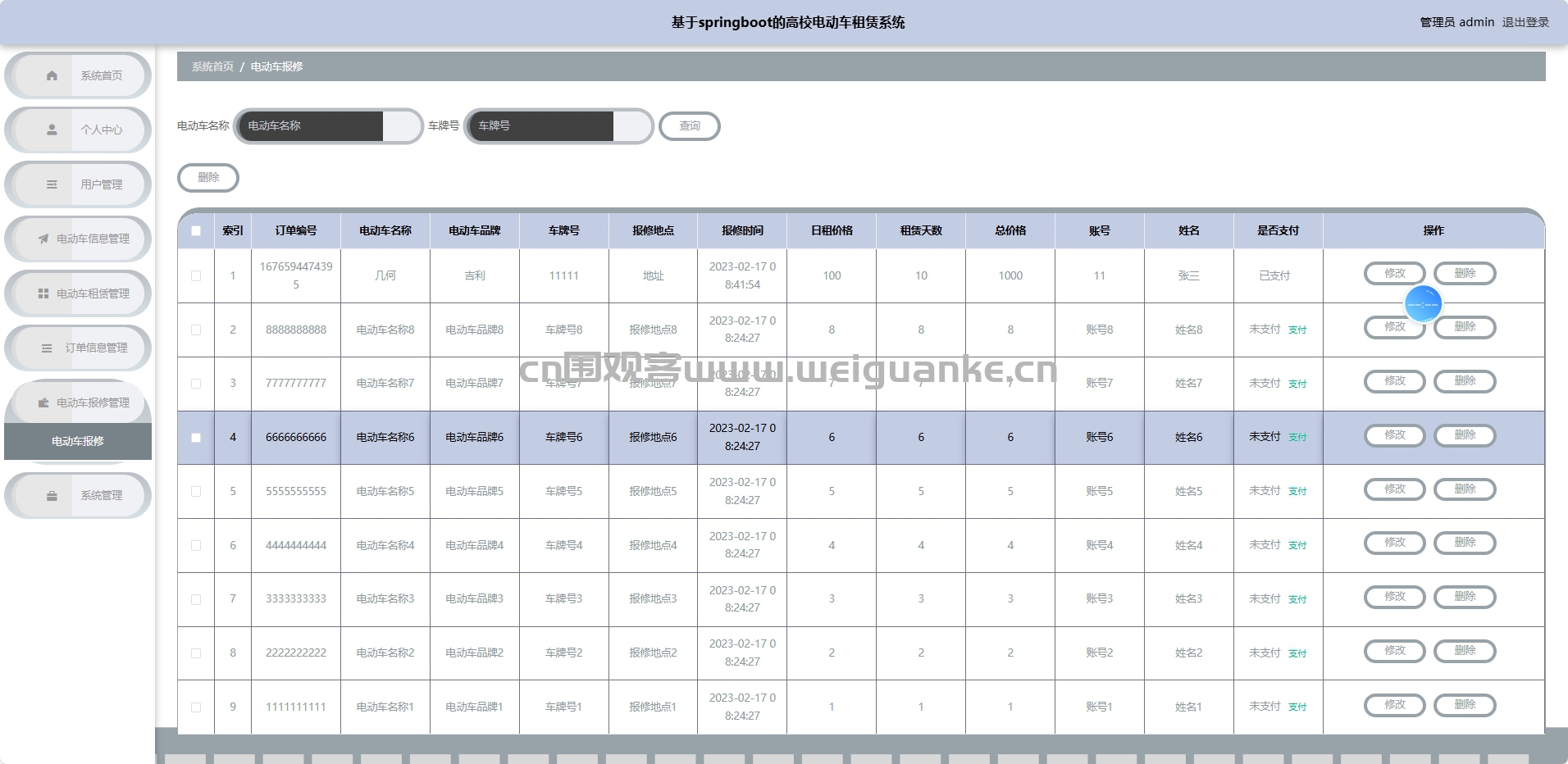Click 删除 for order 5555555555
This screenshot has height=764, width=1568.
pyautogui.click(x=1465, y=489)
